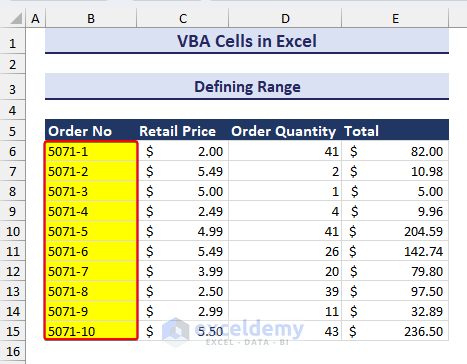Click total value 9.96

(395, 211)
